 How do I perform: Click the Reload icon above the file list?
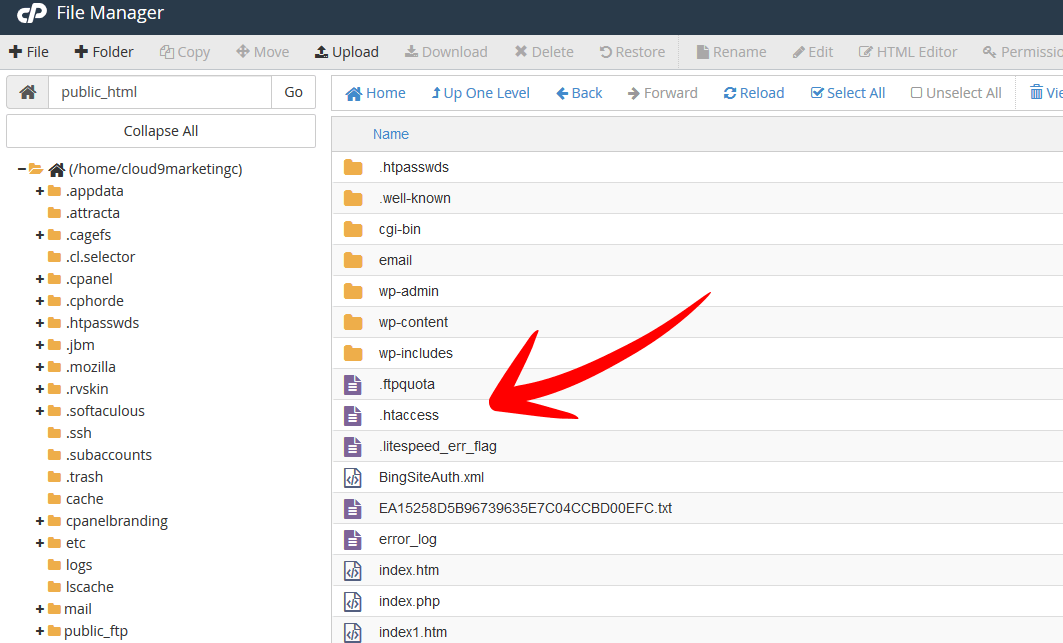point(753,92)
